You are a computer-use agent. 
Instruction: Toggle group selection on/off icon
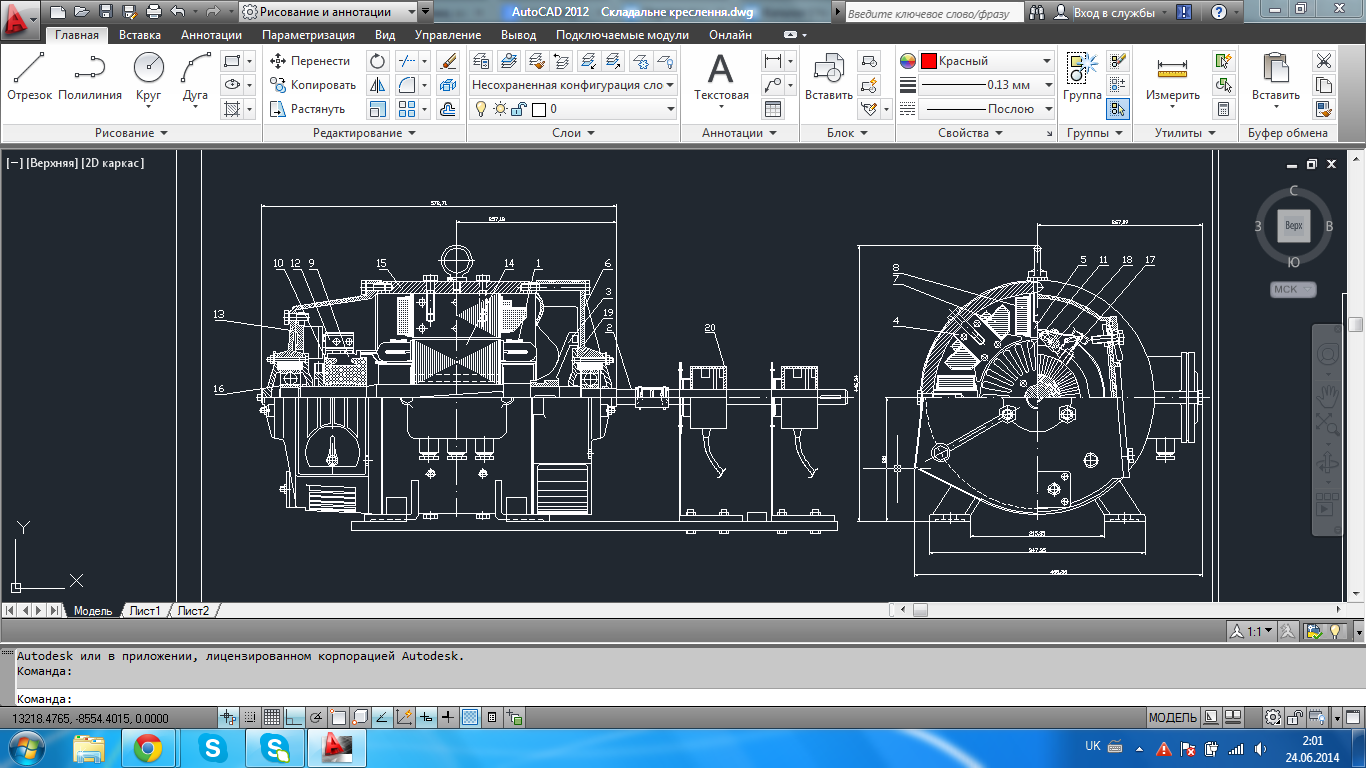(x=1118, y=109)
